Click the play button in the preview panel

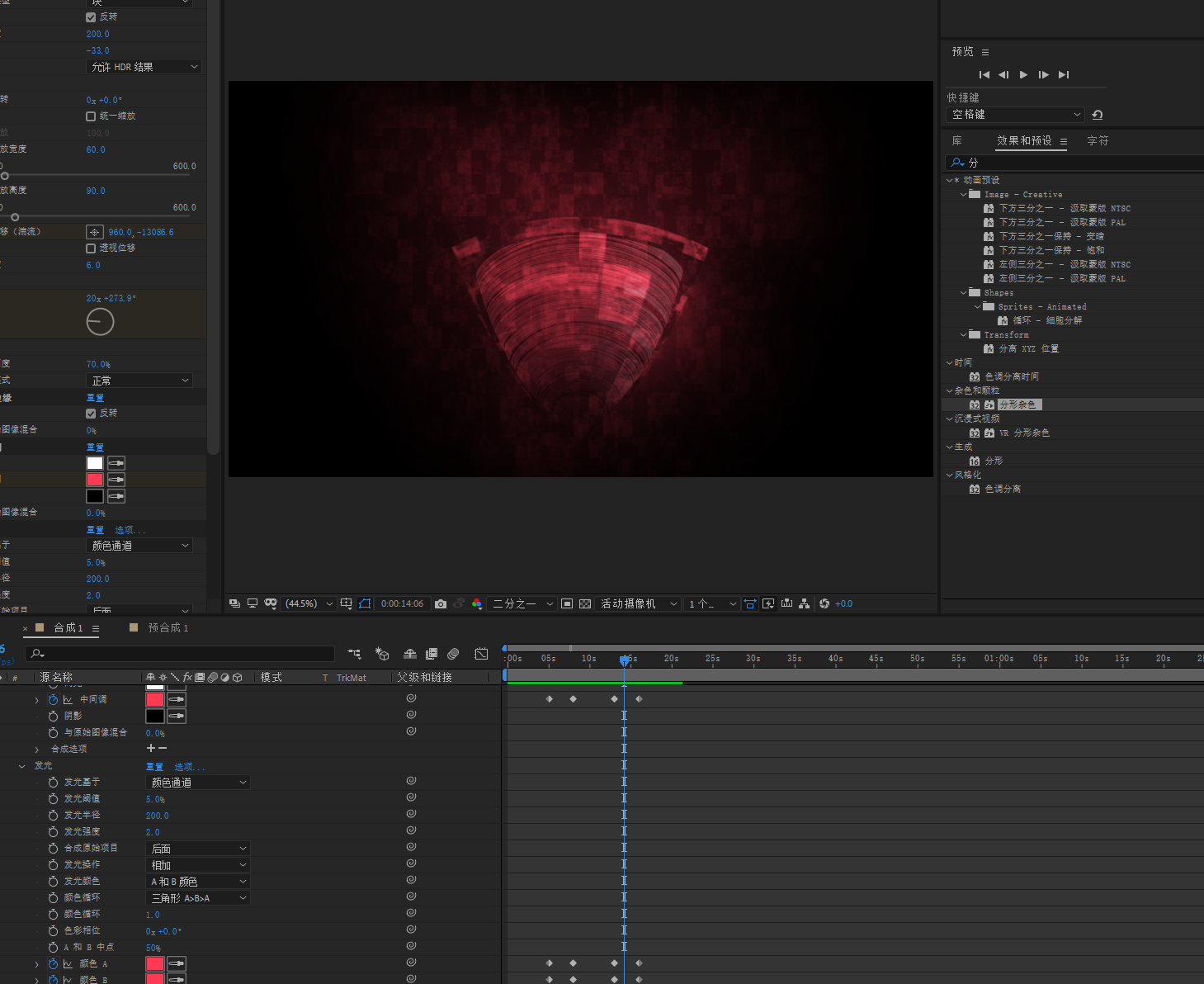1023,74
